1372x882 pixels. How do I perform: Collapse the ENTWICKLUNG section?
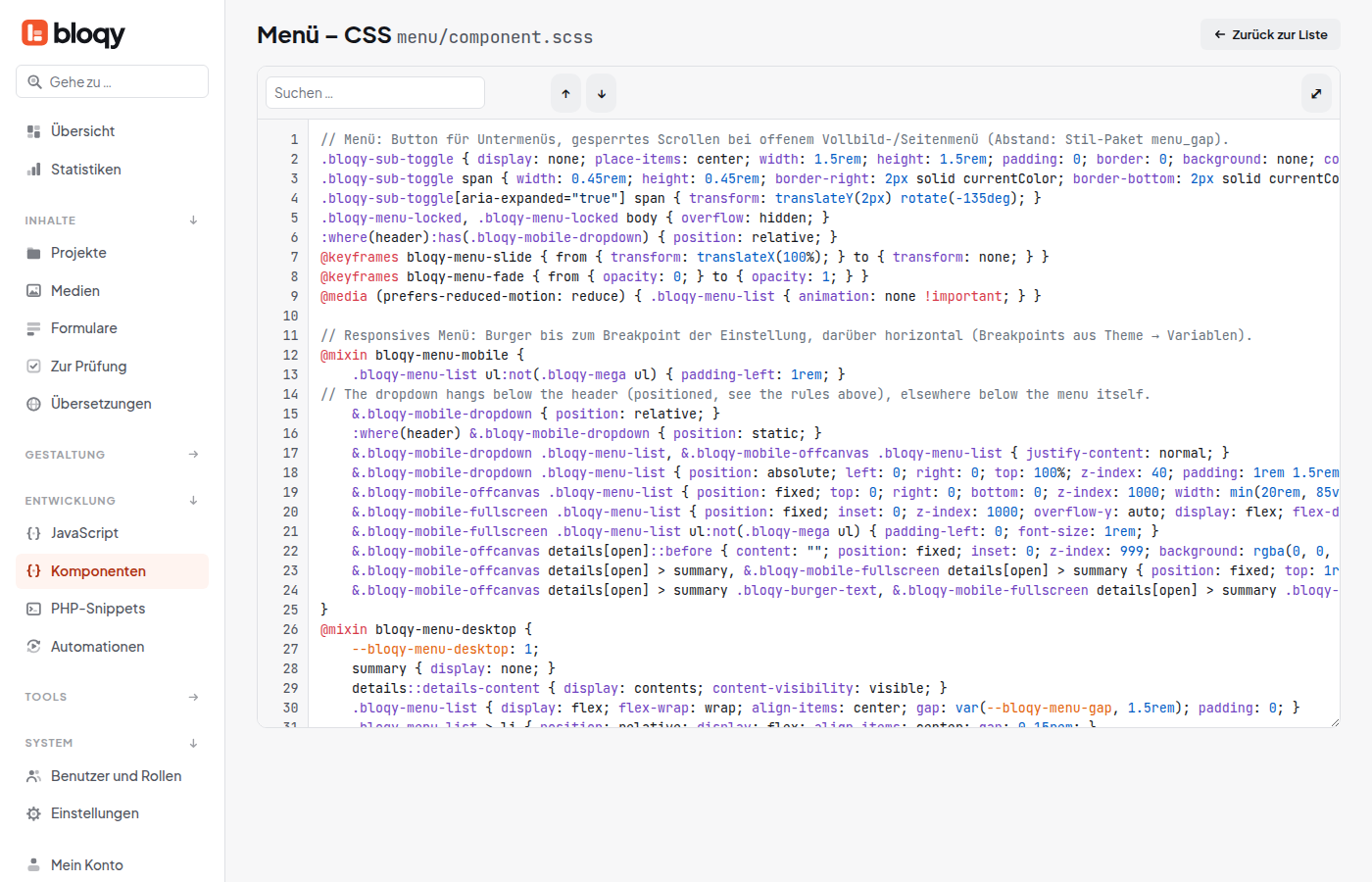tap(193, 501)
